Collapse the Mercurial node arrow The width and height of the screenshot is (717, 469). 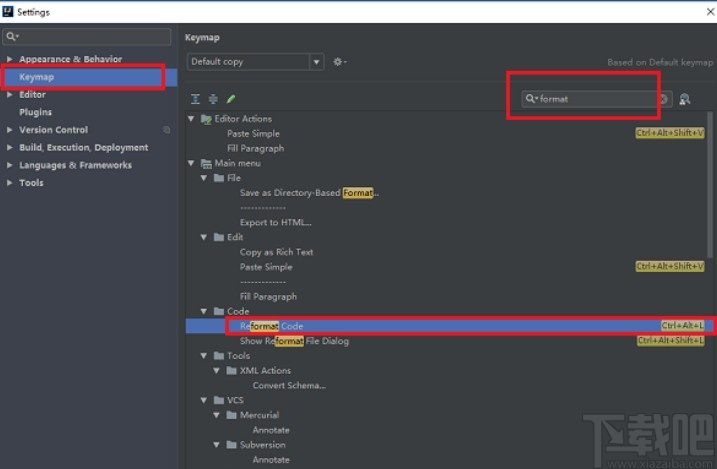(217, 415)
